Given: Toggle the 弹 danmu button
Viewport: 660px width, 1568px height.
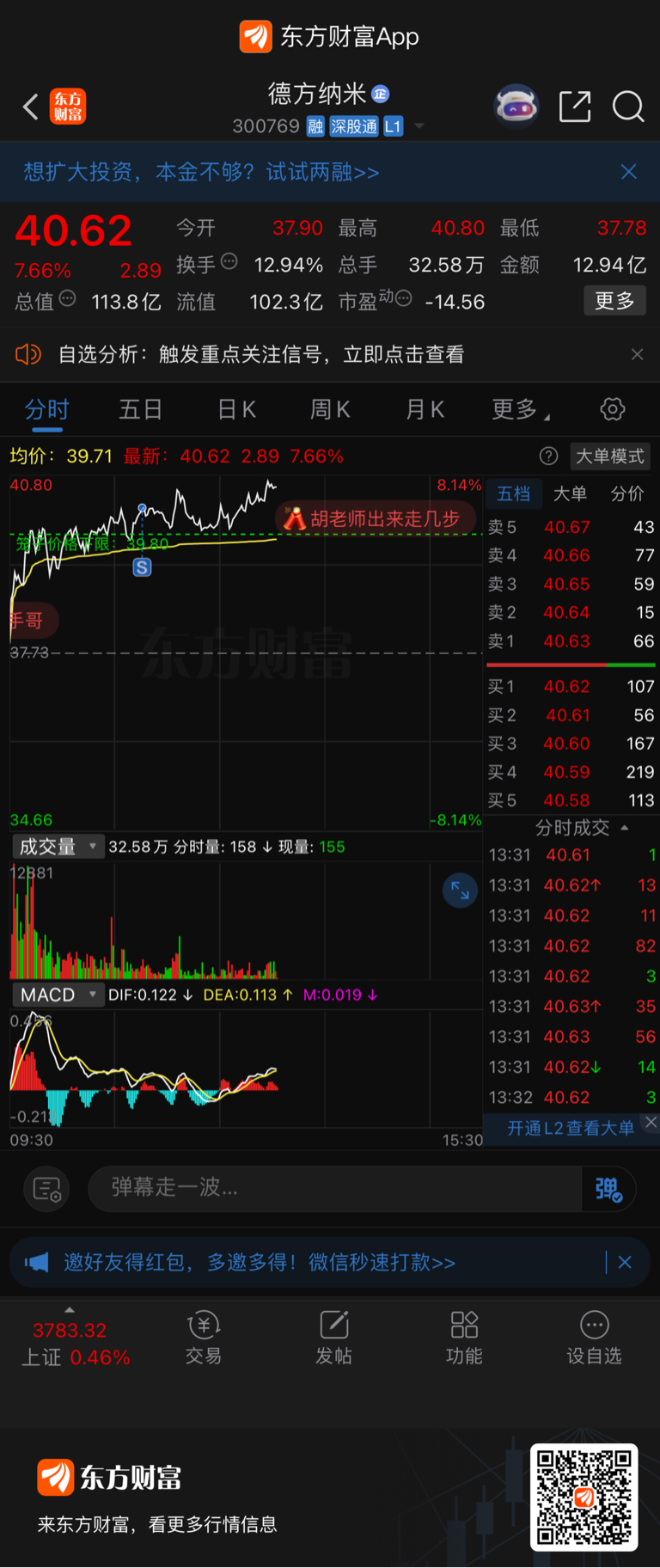Looking at the screenshot, I should (x=608, y=1189).
